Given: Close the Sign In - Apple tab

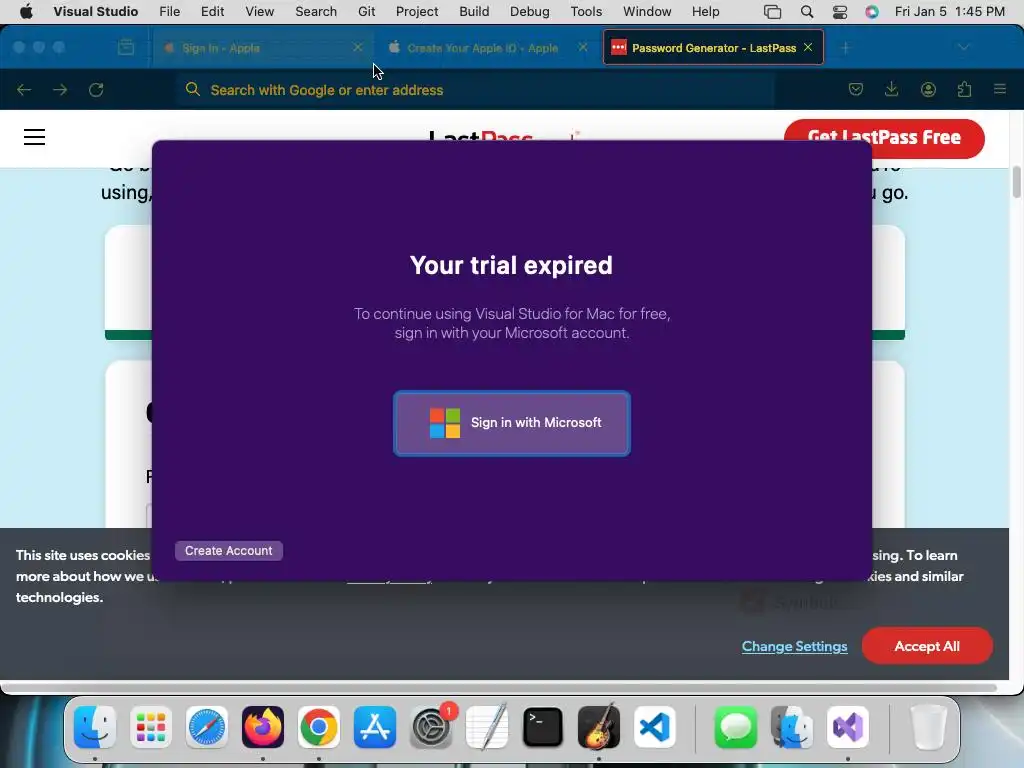Looking at the screenshot, I should coord(357,48).
